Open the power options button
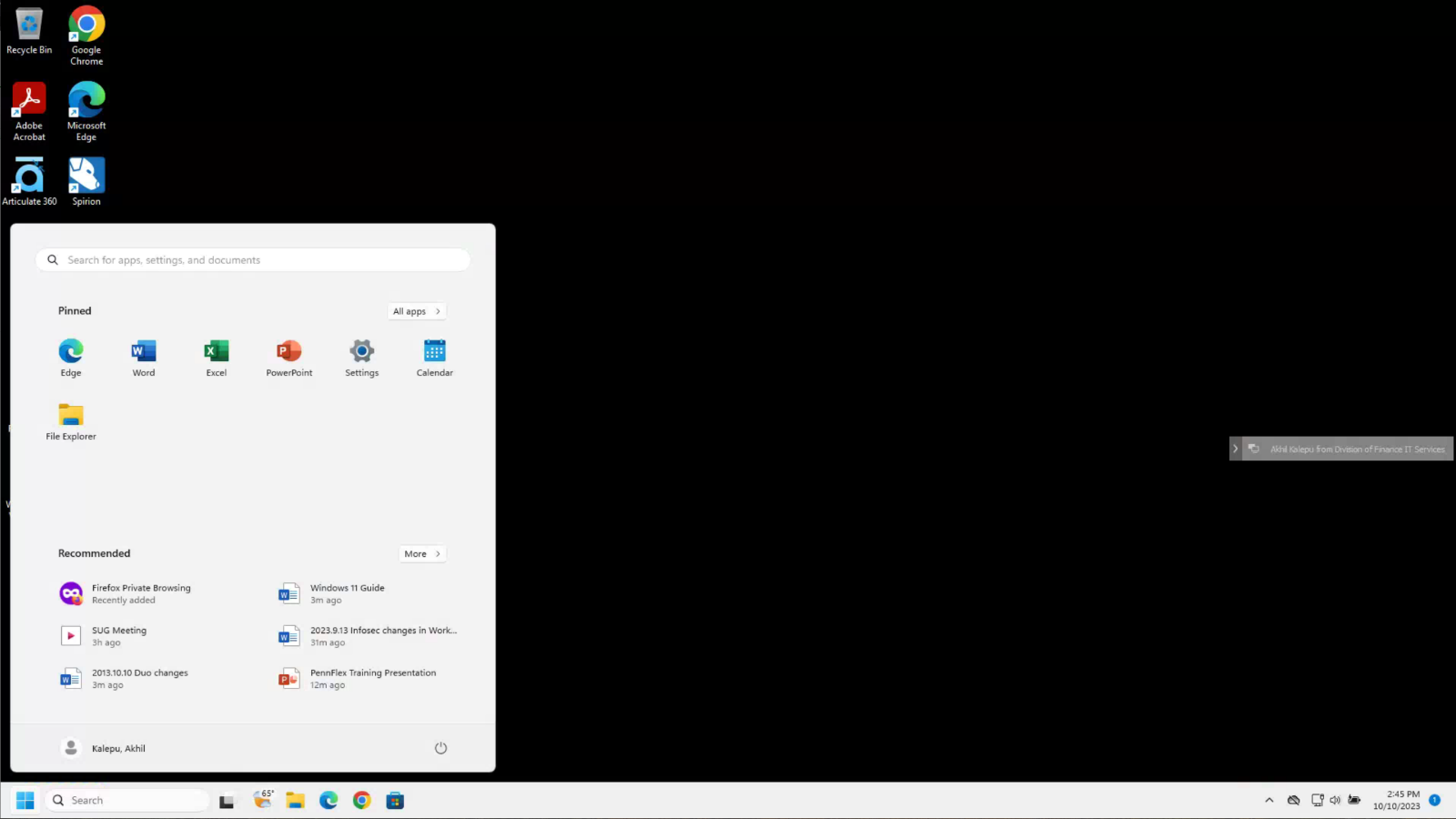1456x819 pixels. click(x=440, y=748)
